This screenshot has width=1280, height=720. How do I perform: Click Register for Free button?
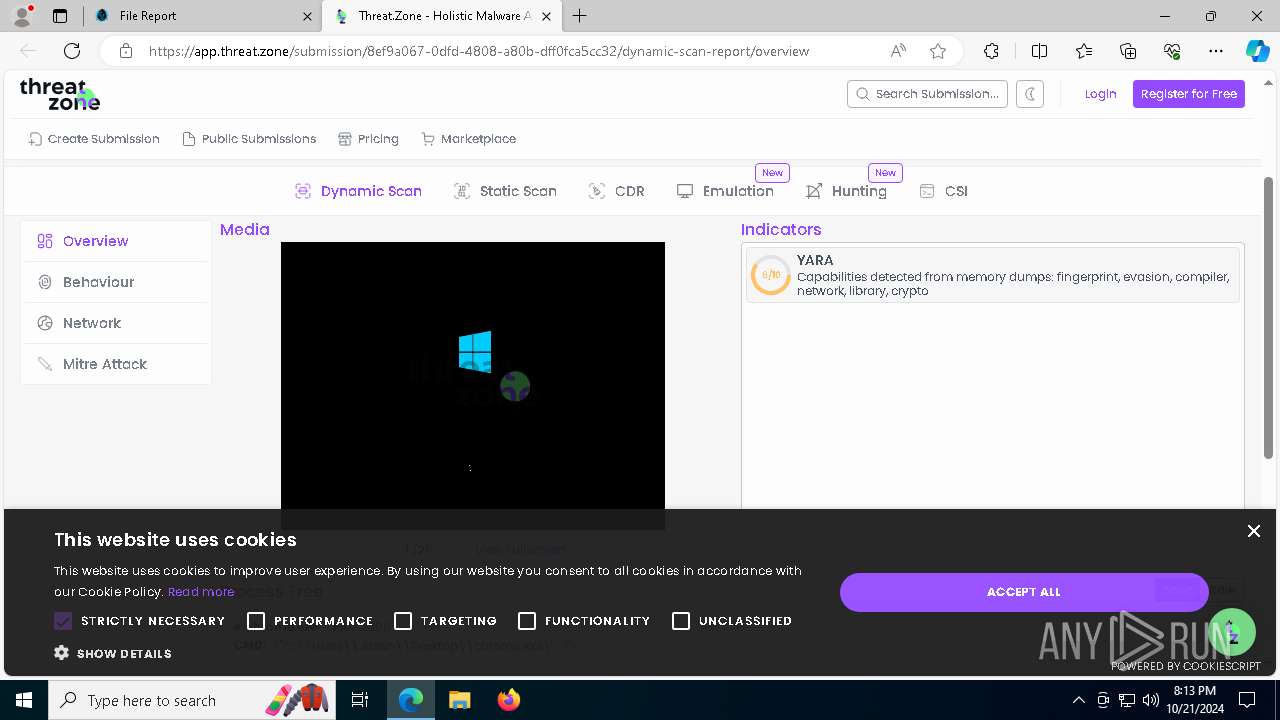point(1188,94)
